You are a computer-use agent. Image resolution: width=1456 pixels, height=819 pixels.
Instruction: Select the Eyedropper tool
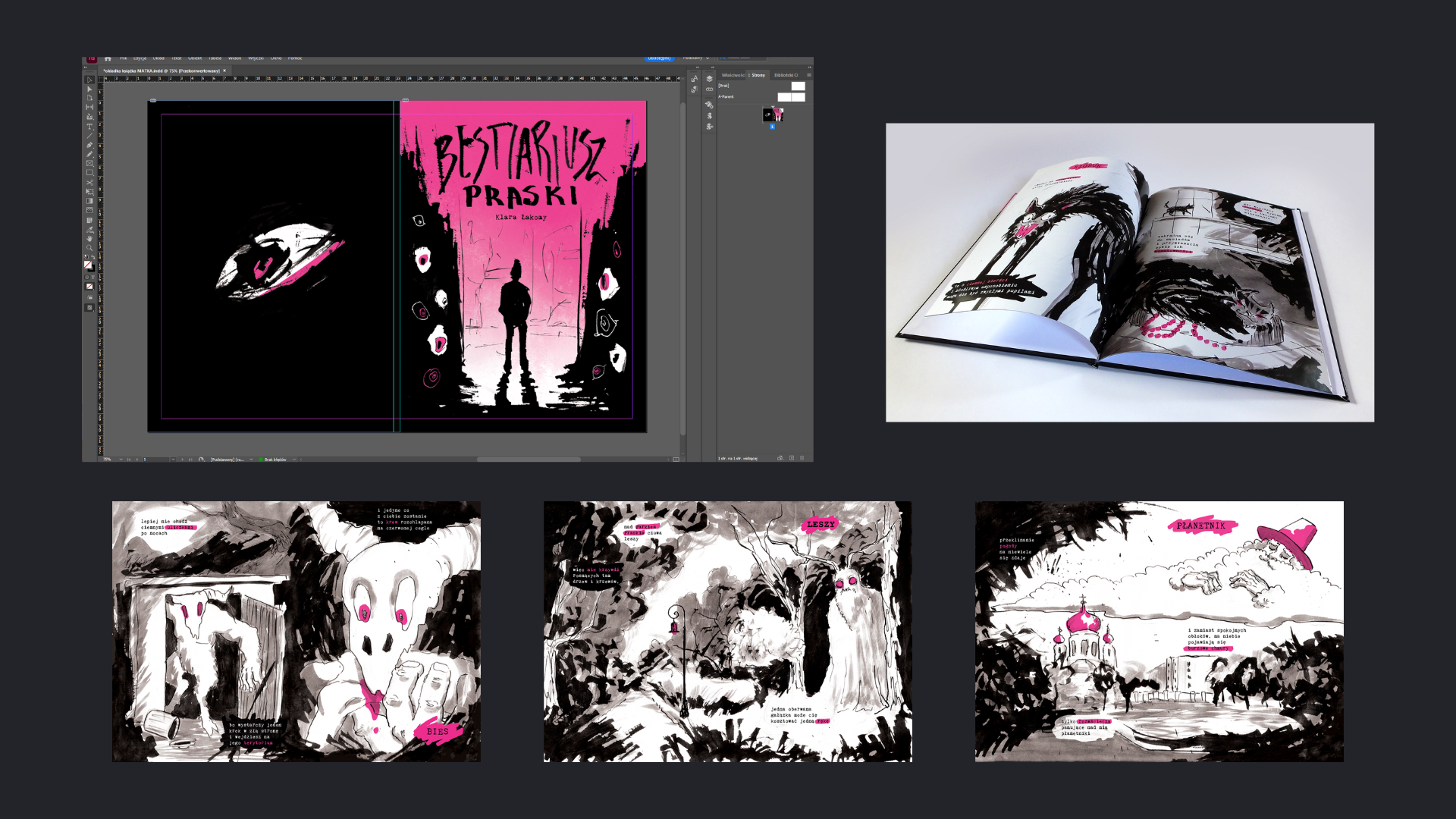[89, 230]
